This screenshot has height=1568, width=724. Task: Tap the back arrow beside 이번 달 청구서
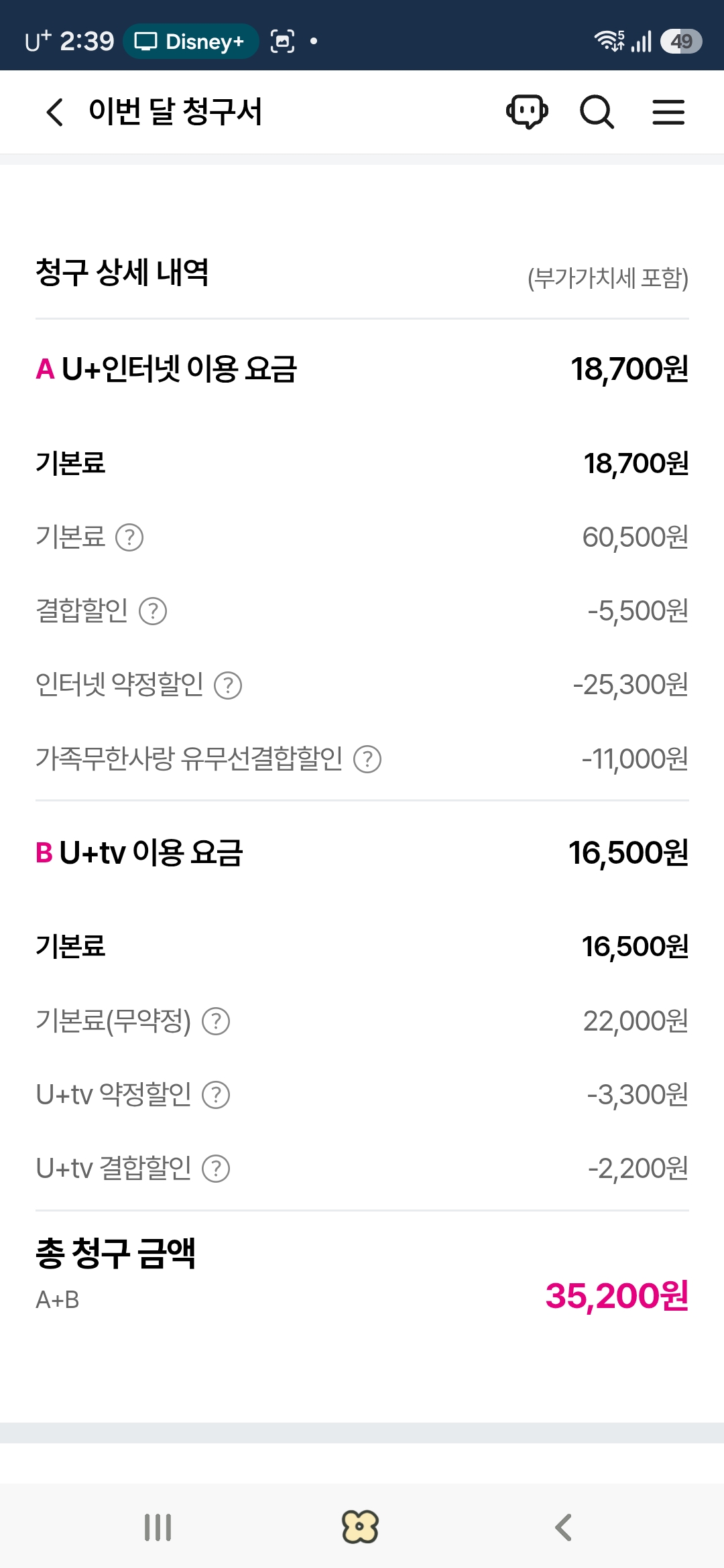click(55, 112)
